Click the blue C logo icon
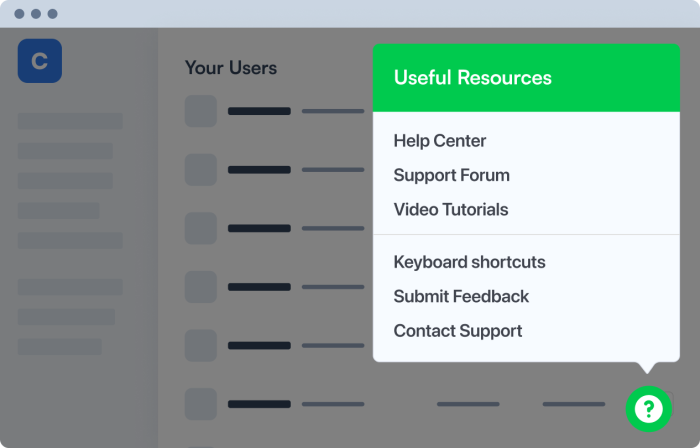Screen dimensions: 700x448 tap(40, 61)
